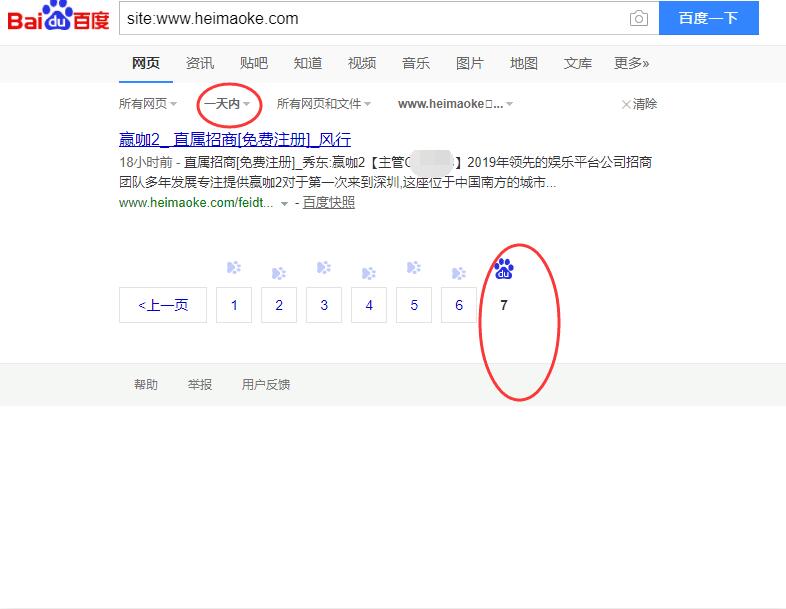Expand 所有网页和文件 file type dropdown

[x=323, y=104]
